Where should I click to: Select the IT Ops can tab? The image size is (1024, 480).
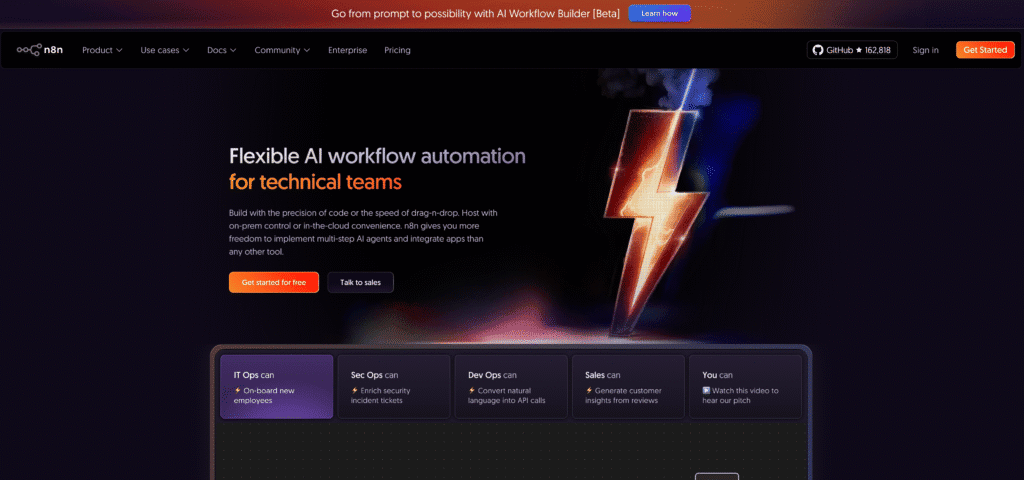click(x=276, y=386)
